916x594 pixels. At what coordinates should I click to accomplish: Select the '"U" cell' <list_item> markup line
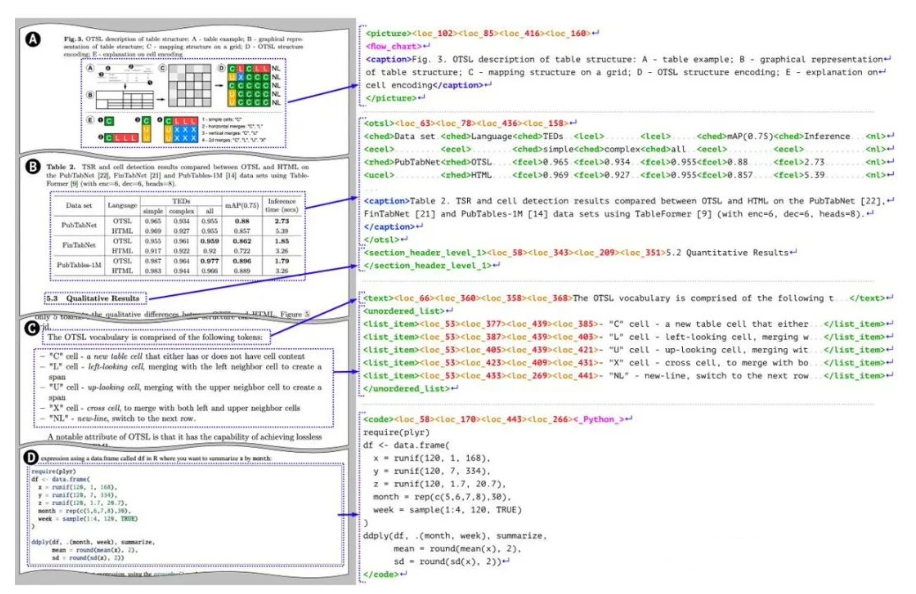(x=627, y=350)
